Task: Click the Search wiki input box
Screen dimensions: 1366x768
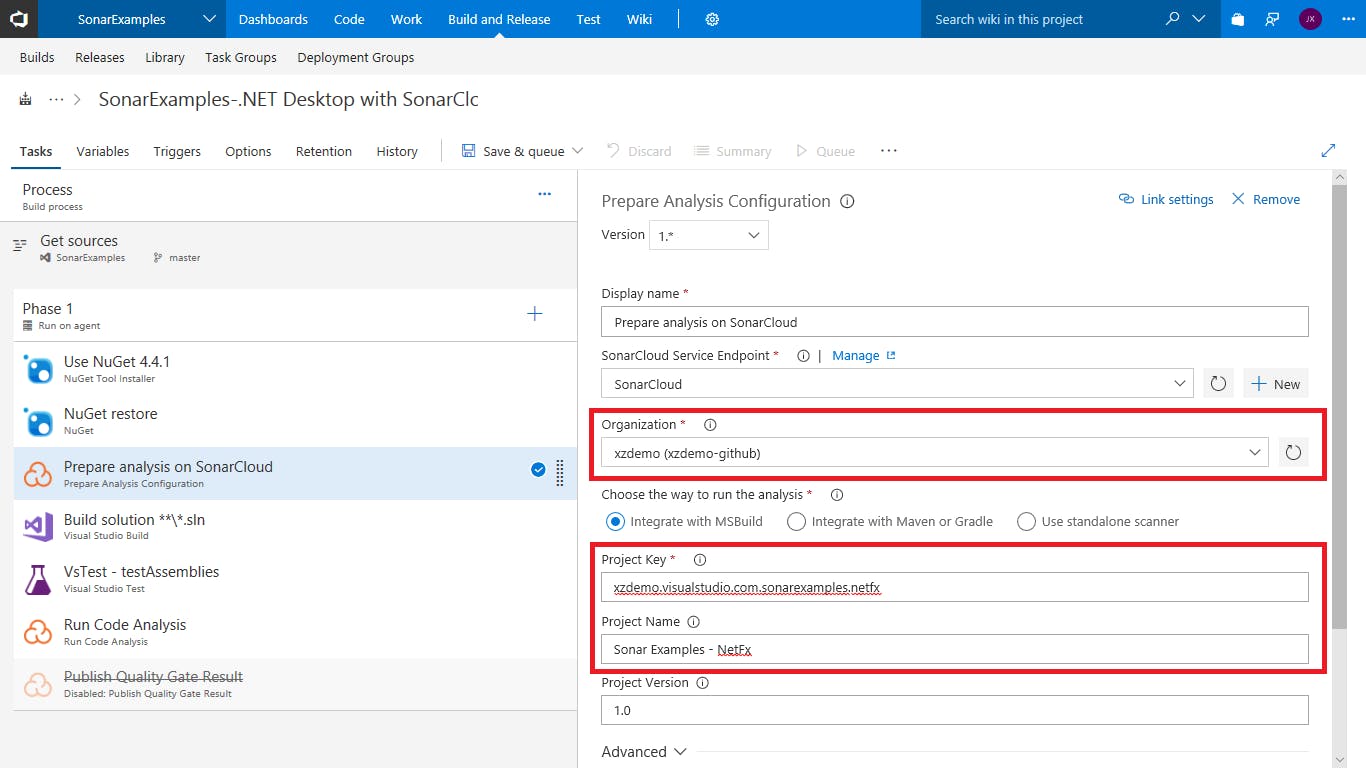Action: [1040, 19]
